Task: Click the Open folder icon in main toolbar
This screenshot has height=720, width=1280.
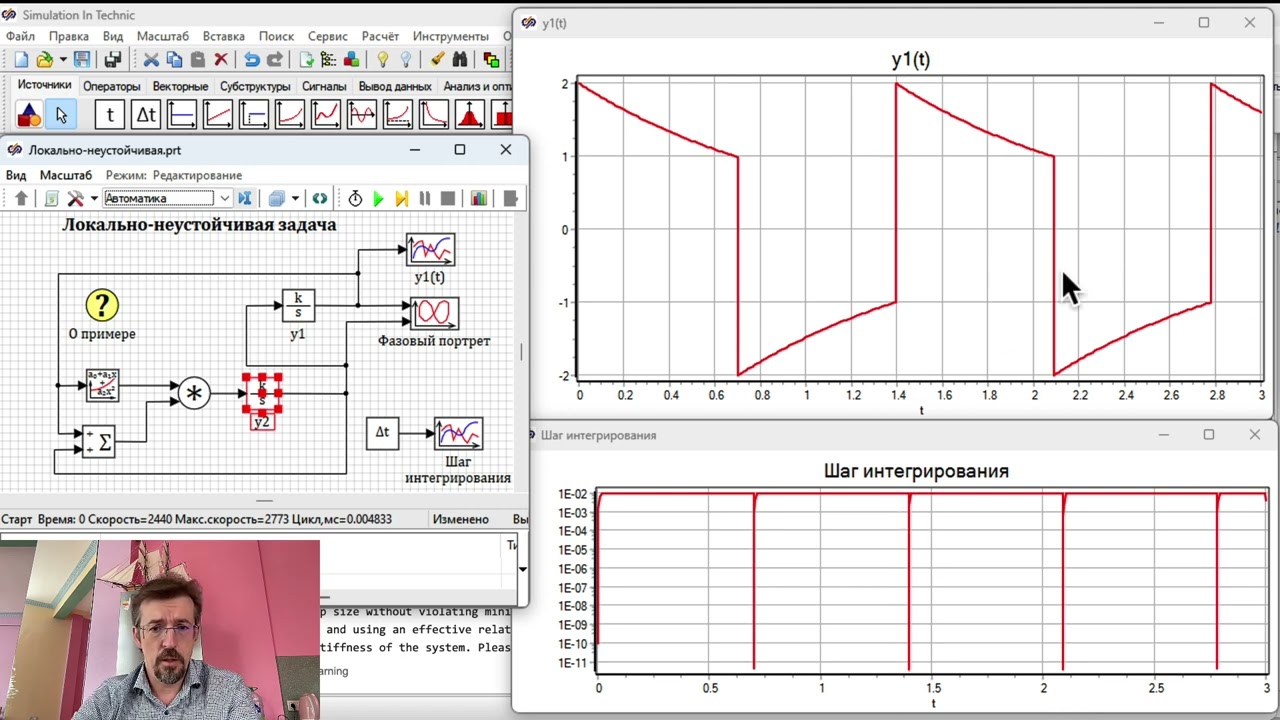Action: click(44, 60)
